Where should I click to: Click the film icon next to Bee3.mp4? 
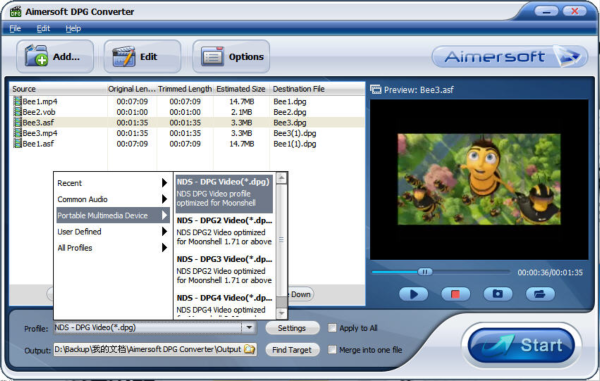click(x=18, y=133)
